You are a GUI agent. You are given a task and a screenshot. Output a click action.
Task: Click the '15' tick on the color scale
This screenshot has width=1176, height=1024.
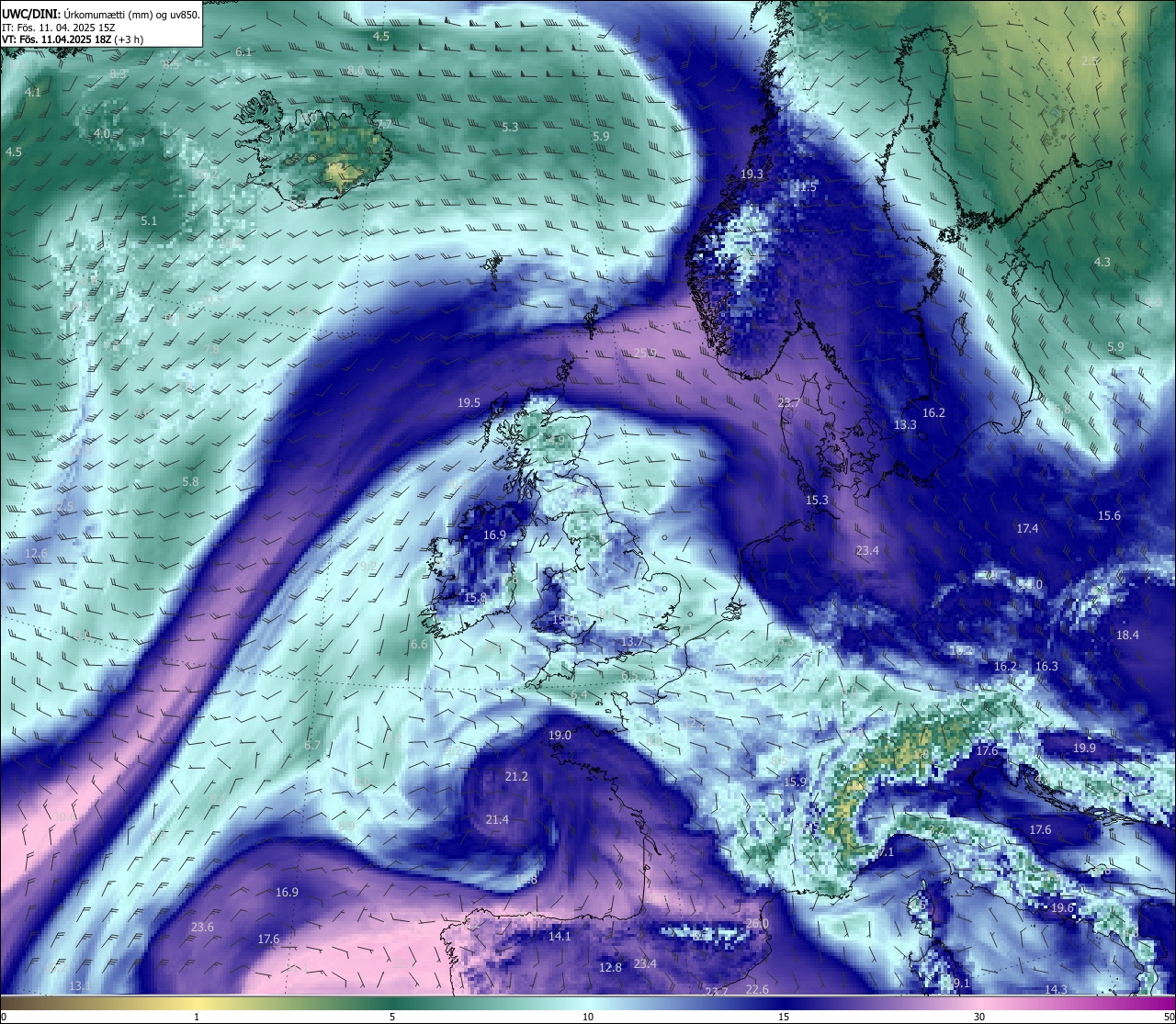[784, 1017]
